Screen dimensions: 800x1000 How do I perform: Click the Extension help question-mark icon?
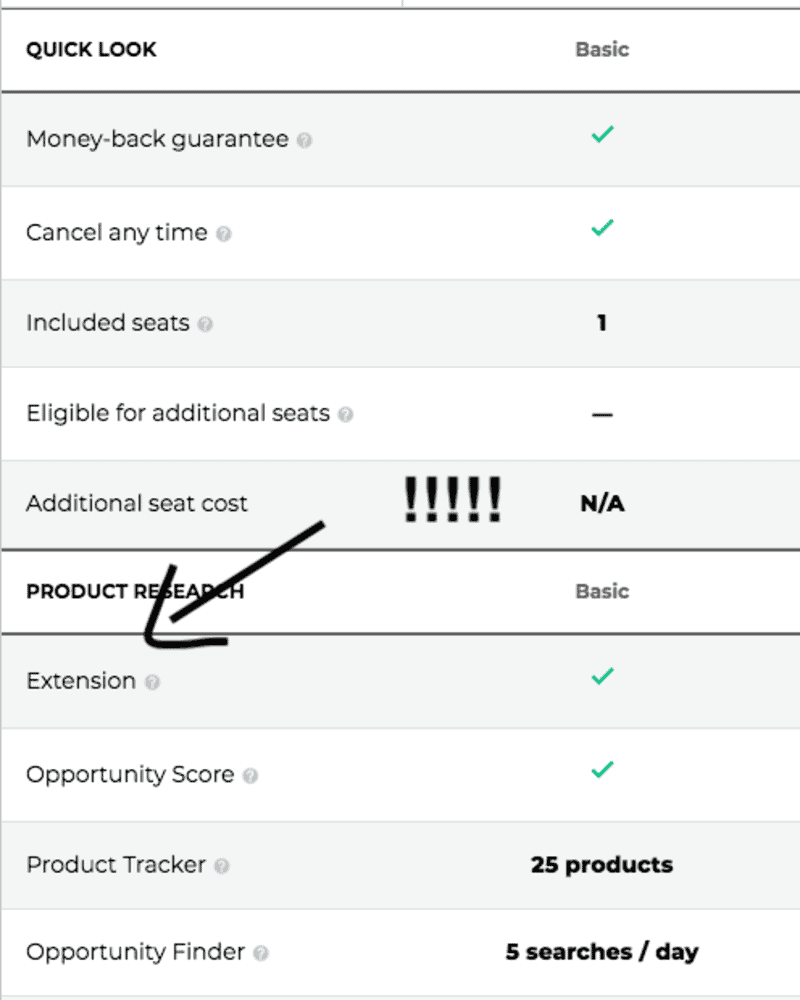coord(152,682)
